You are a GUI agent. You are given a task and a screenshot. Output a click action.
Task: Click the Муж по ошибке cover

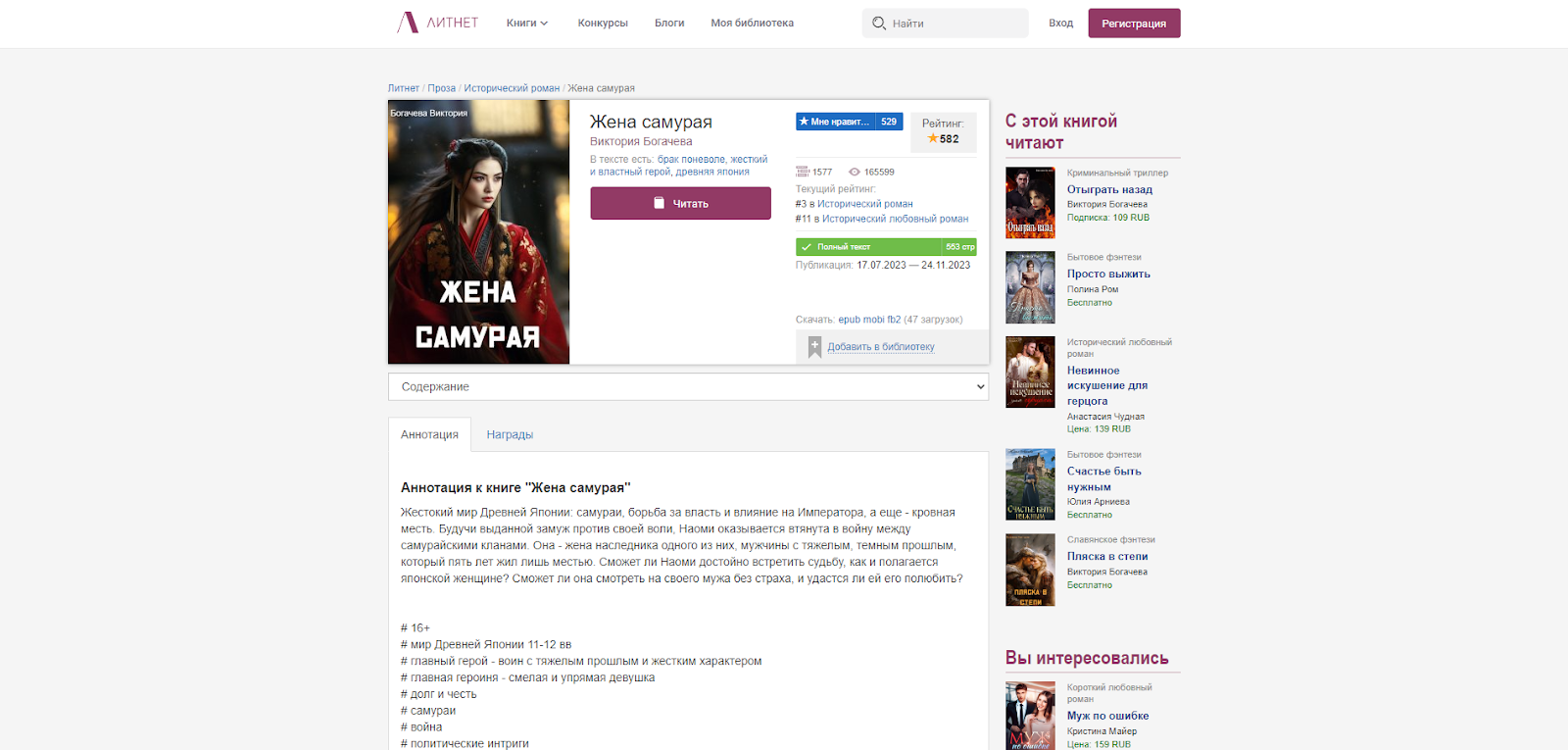click(1030, 716)
